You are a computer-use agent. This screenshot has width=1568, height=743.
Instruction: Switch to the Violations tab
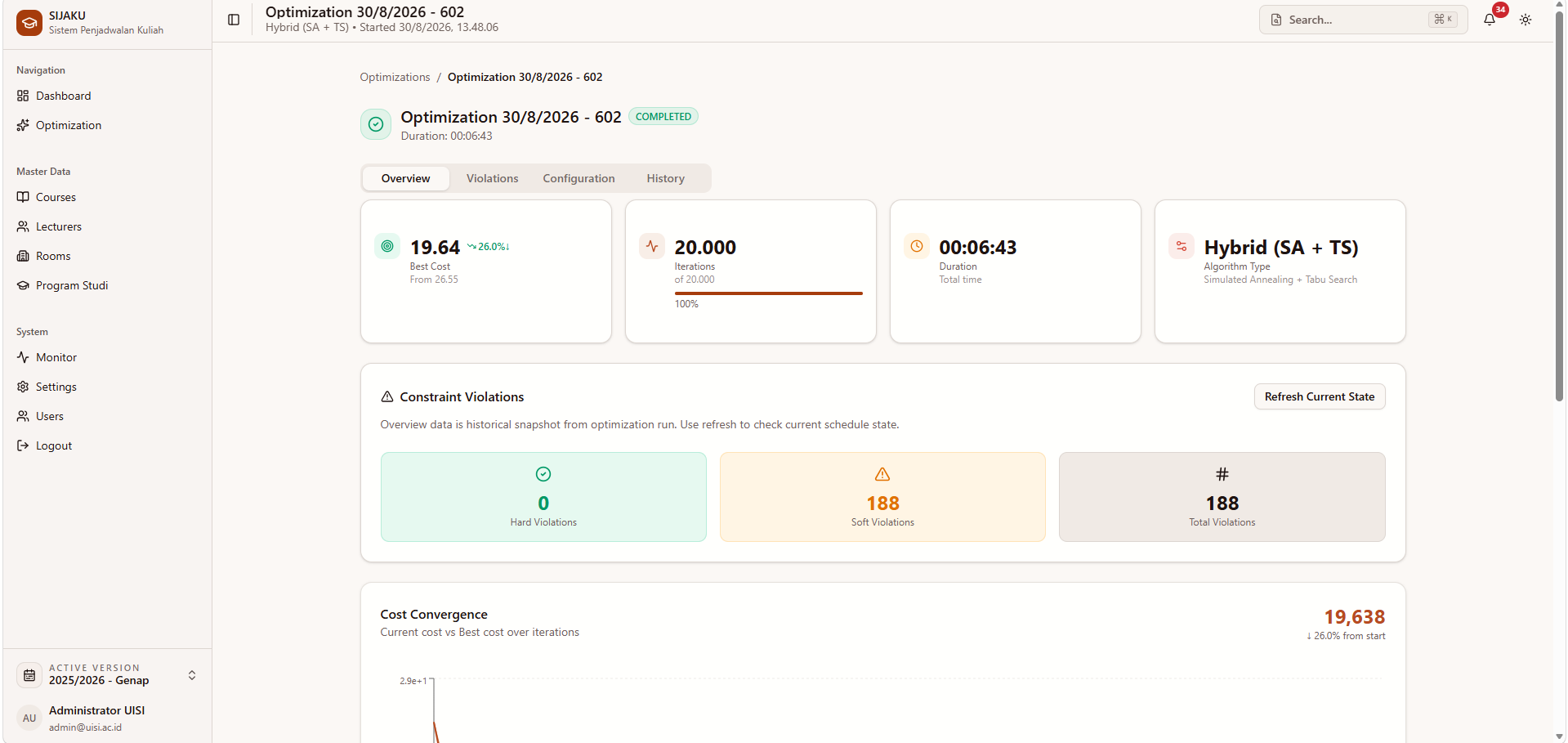tap(492, 178)
